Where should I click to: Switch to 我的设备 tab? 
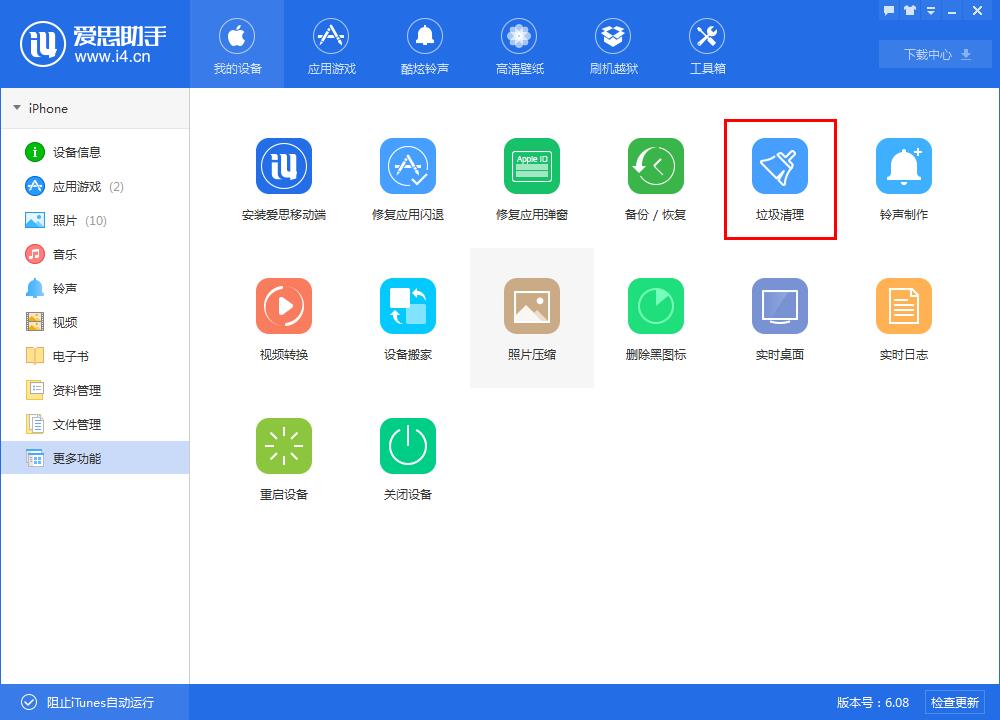point(237,46)
